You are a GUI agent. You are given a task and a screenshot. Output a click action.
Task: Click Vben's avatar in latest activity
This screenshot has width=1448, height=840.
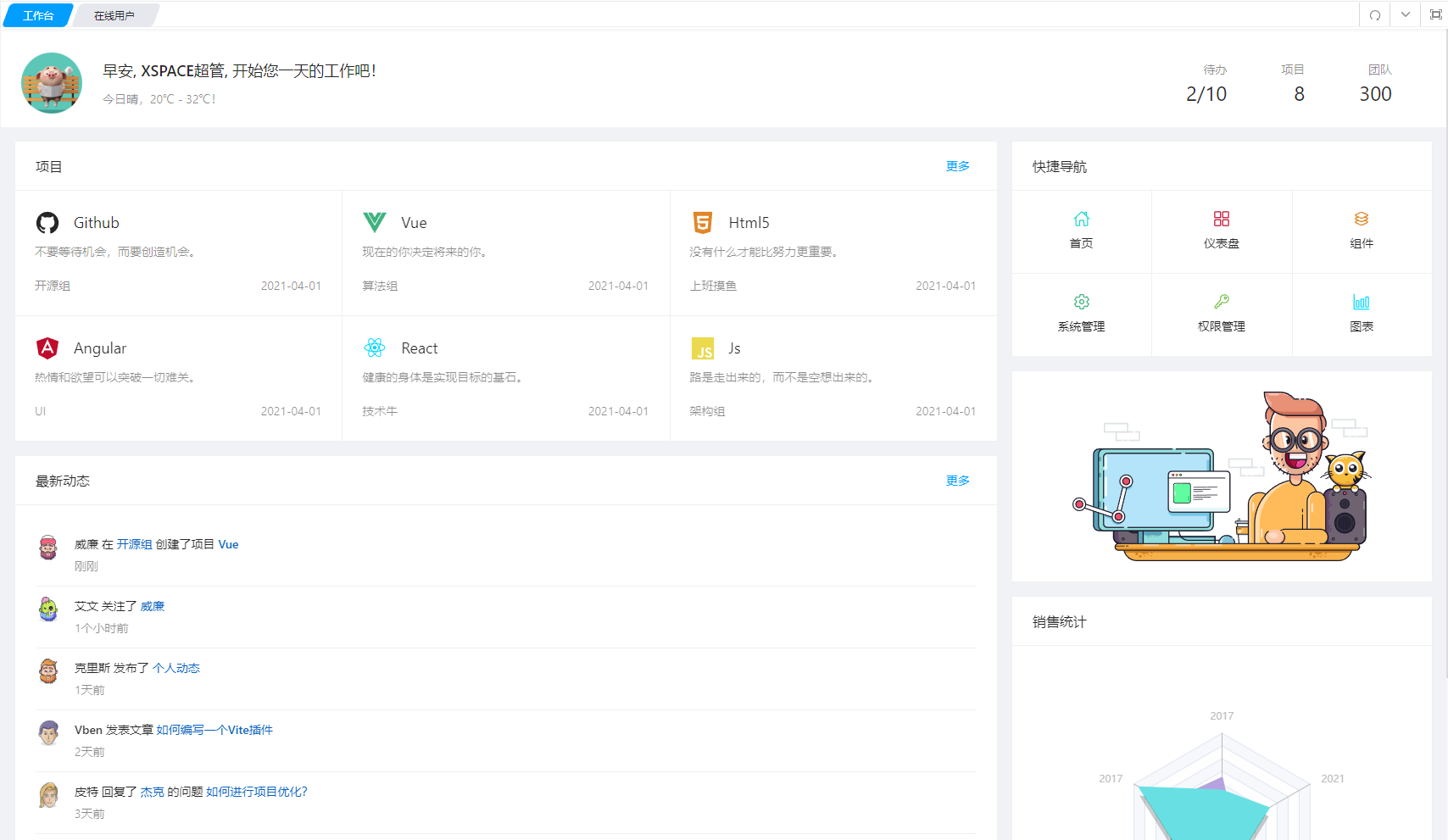[x=48, y=733]
